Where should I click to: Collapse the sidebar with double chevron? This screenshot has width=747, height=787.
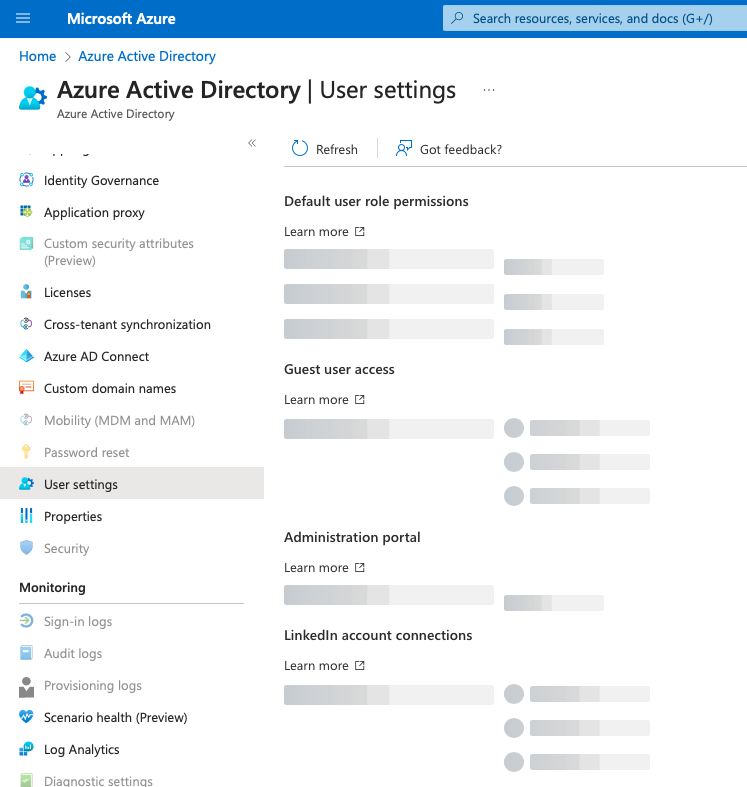(x=252, y=143)
